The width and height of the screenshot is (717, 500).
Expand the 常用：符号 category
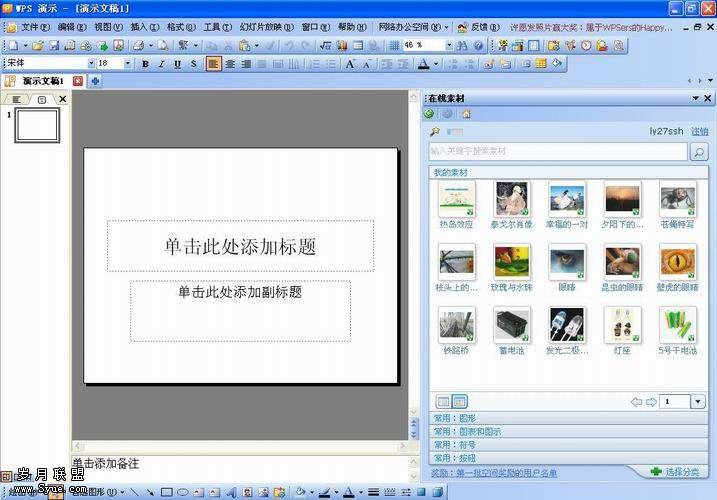(x=568, y=445)
